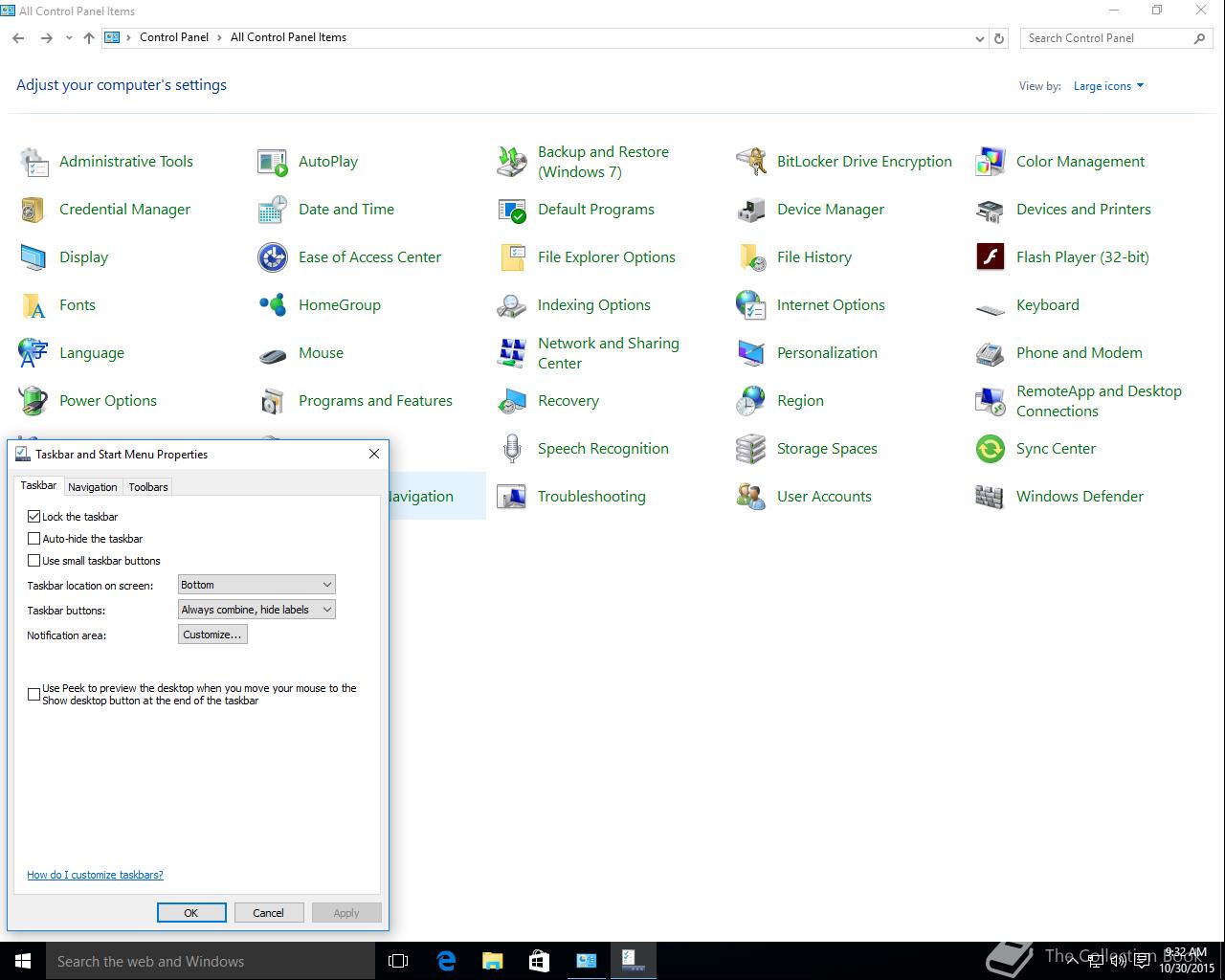
Task: Open the Storage Spaces icon
Action: 751,449
